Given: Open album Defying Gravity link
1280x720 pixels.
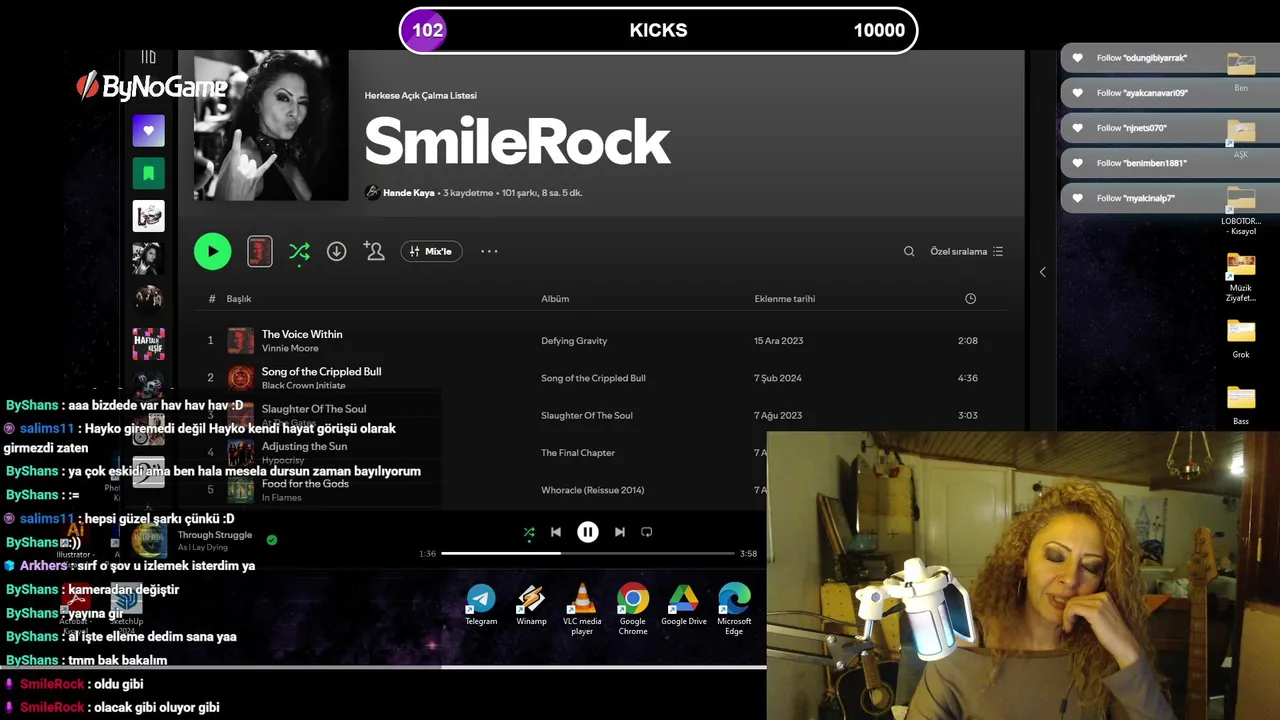Looking at the screenshot, I should [x=574, y=341].
